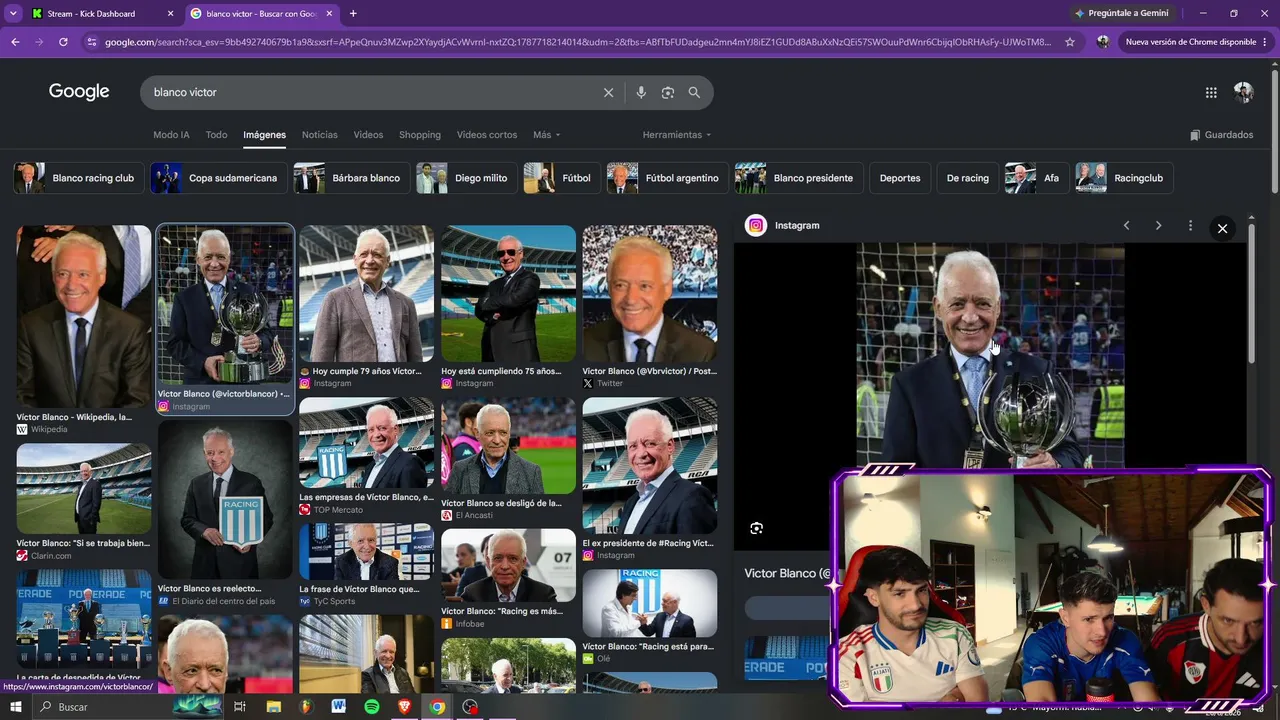The image size is (1280, 720).
Task: Clear the Google search box text
Action: coord(608,92)
